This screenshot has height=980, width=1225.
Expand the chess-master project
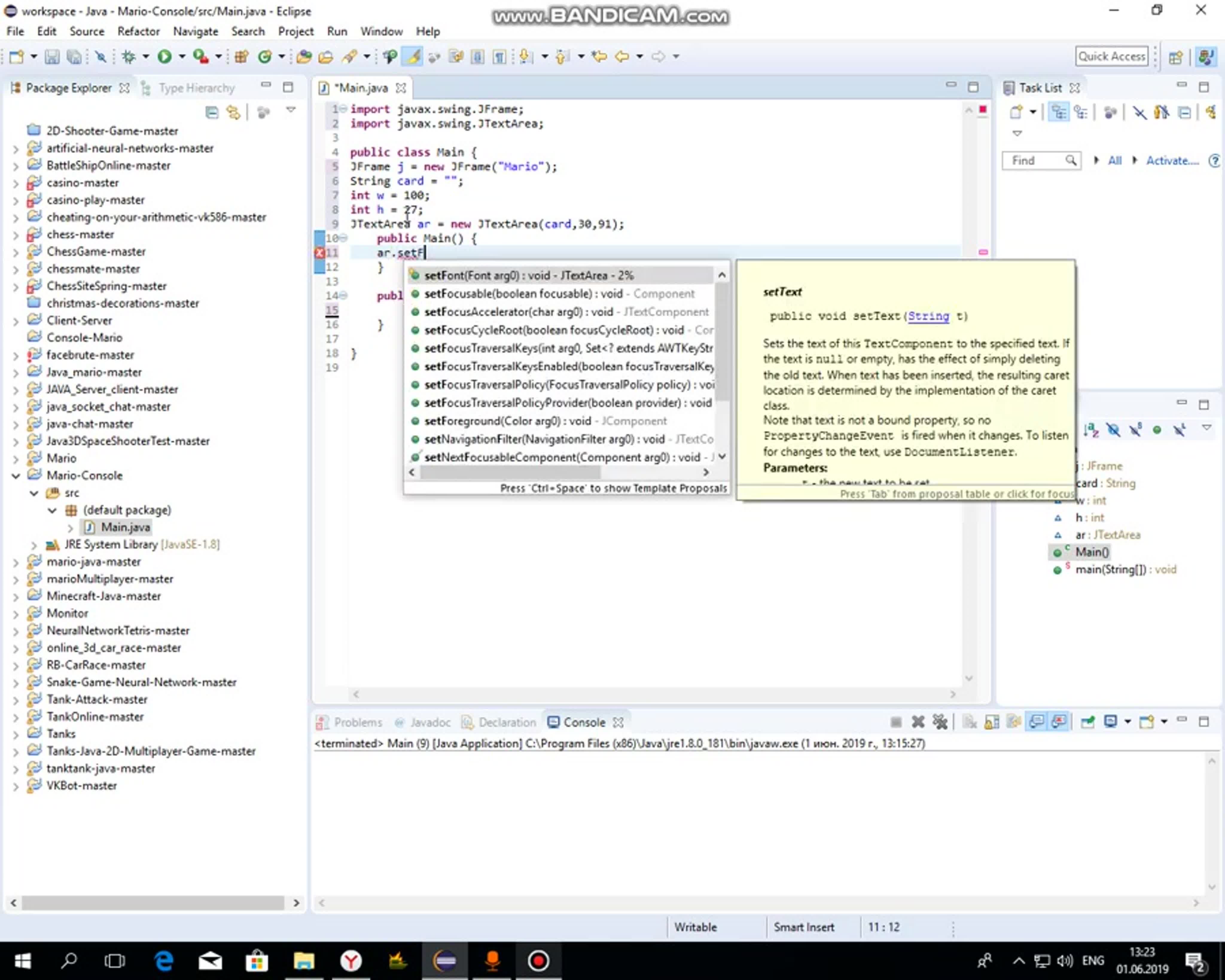(x=16, y=235)
